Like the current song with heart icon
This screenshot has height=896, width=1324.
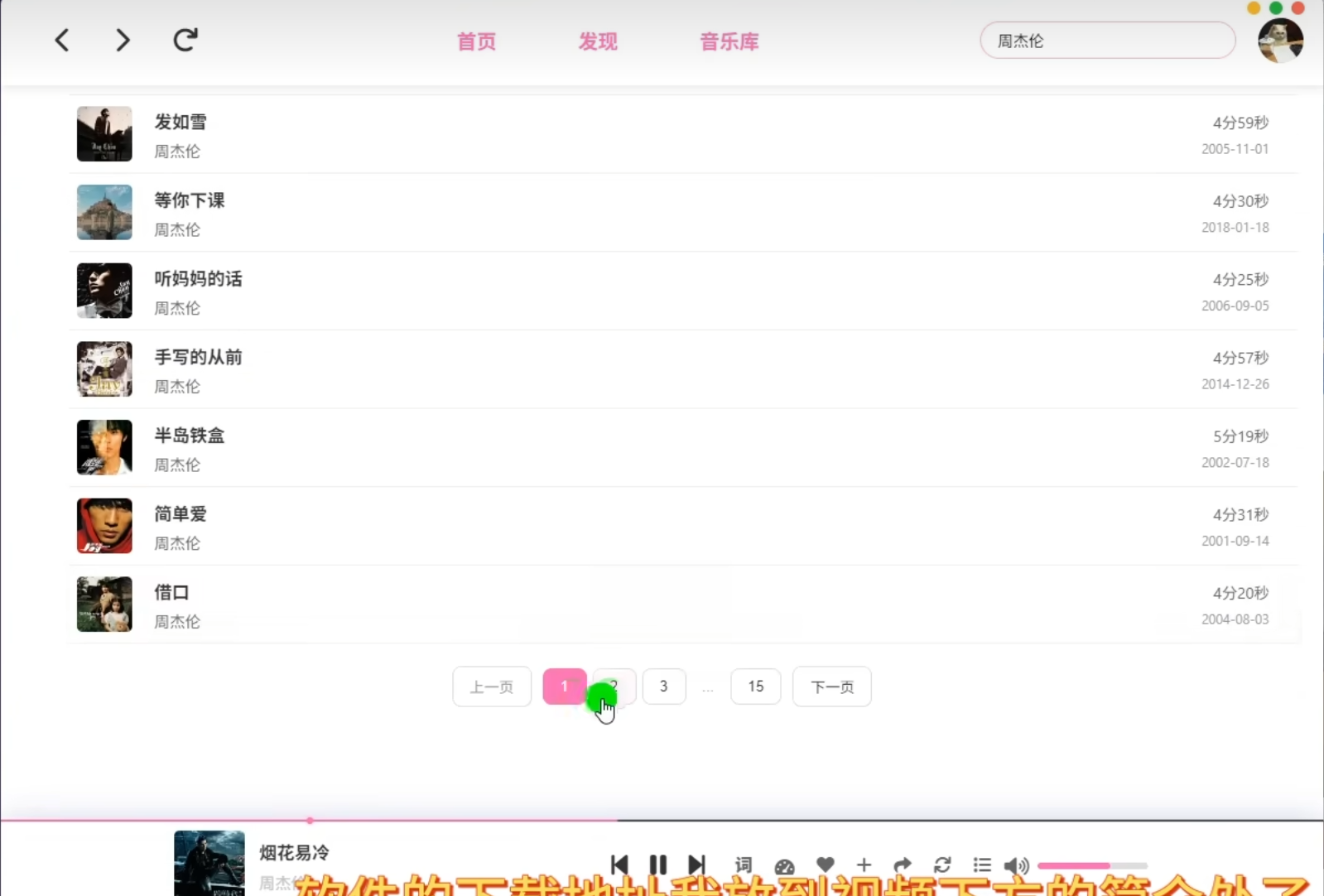825,865
